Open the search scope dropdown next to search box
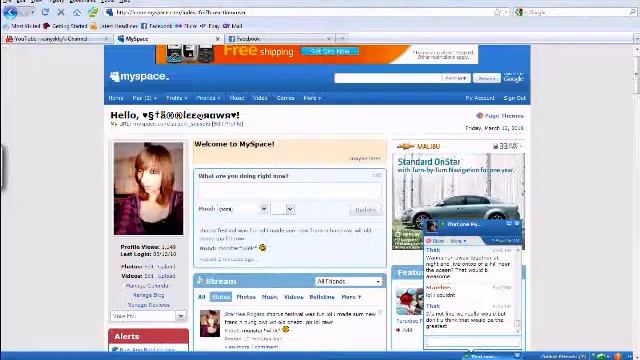The height and width of the screenshot is (360, 640). (456, 78)
